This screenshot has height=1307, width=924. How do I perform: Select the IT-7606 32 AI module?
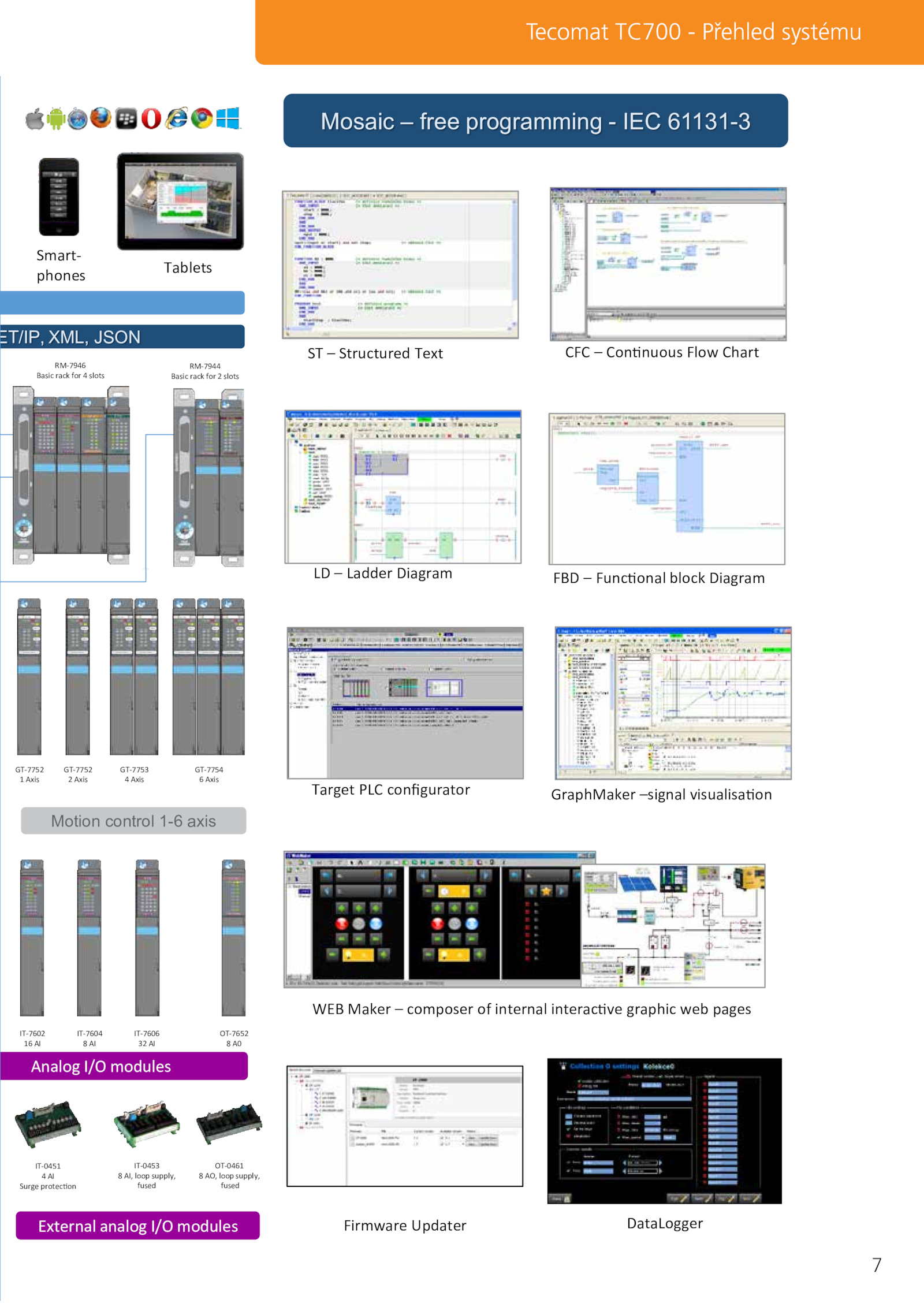(x=147, y=937)
